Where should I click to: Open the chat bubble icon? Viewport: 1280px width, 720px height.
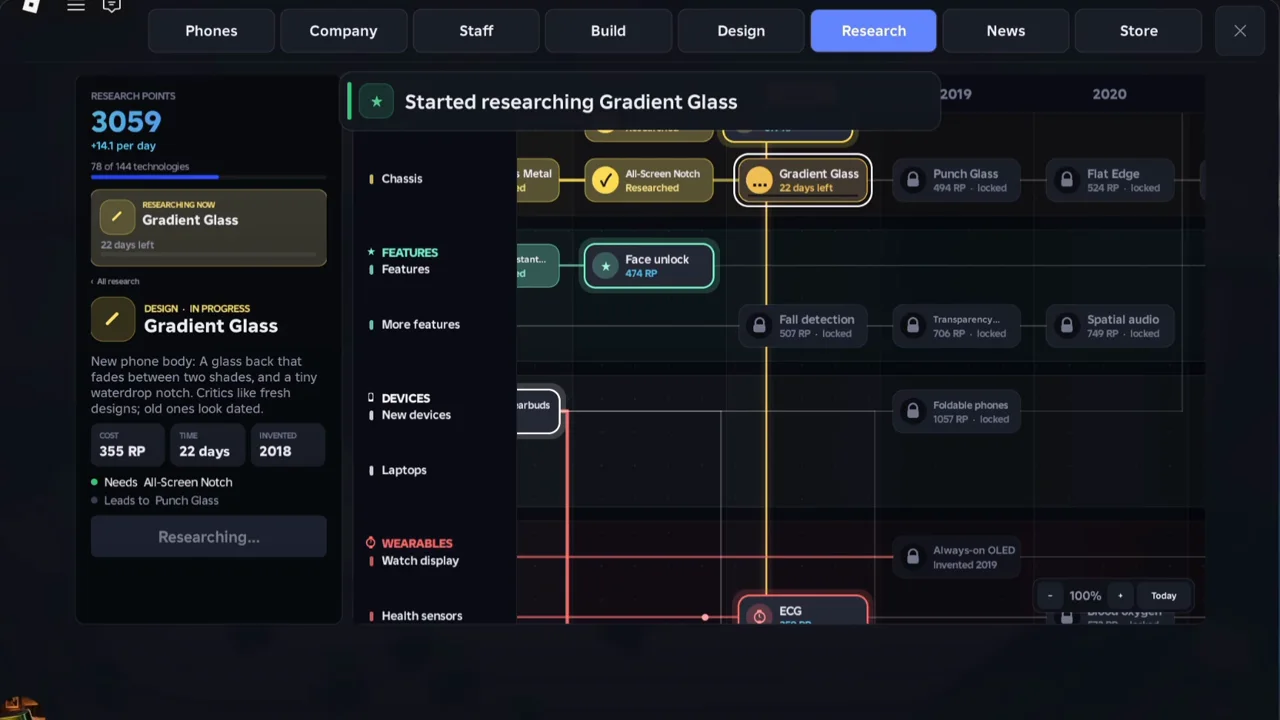[x=112, y=6]
